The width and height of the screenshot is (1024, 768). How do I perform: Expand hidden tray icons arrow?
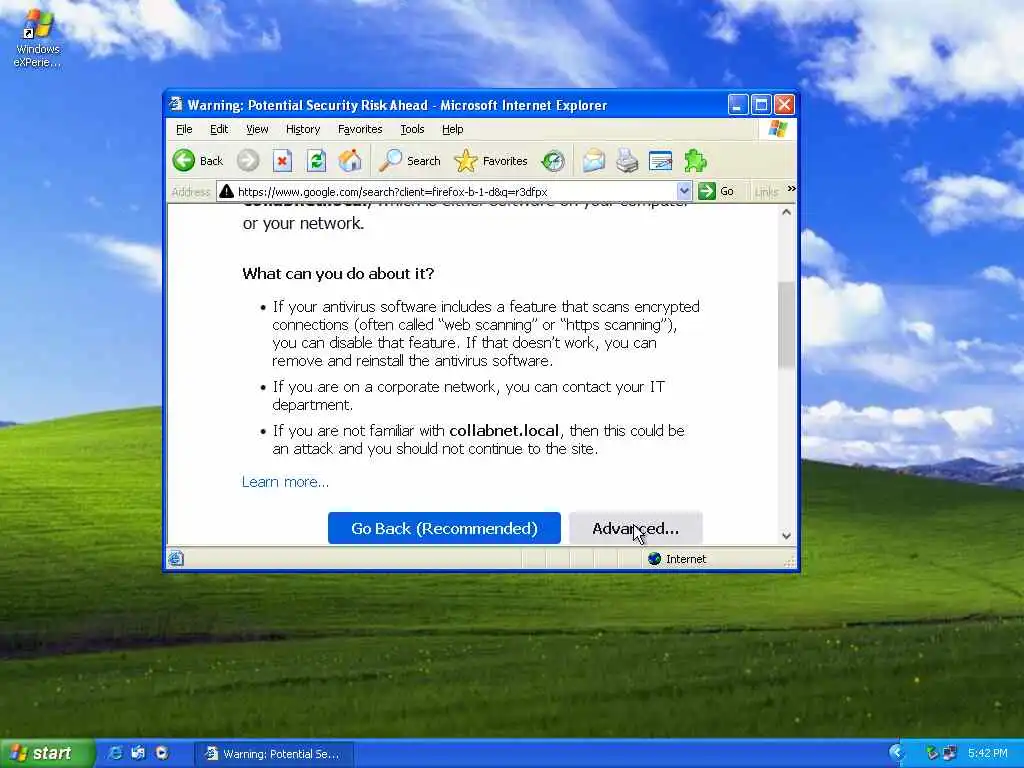coord(897,753)
